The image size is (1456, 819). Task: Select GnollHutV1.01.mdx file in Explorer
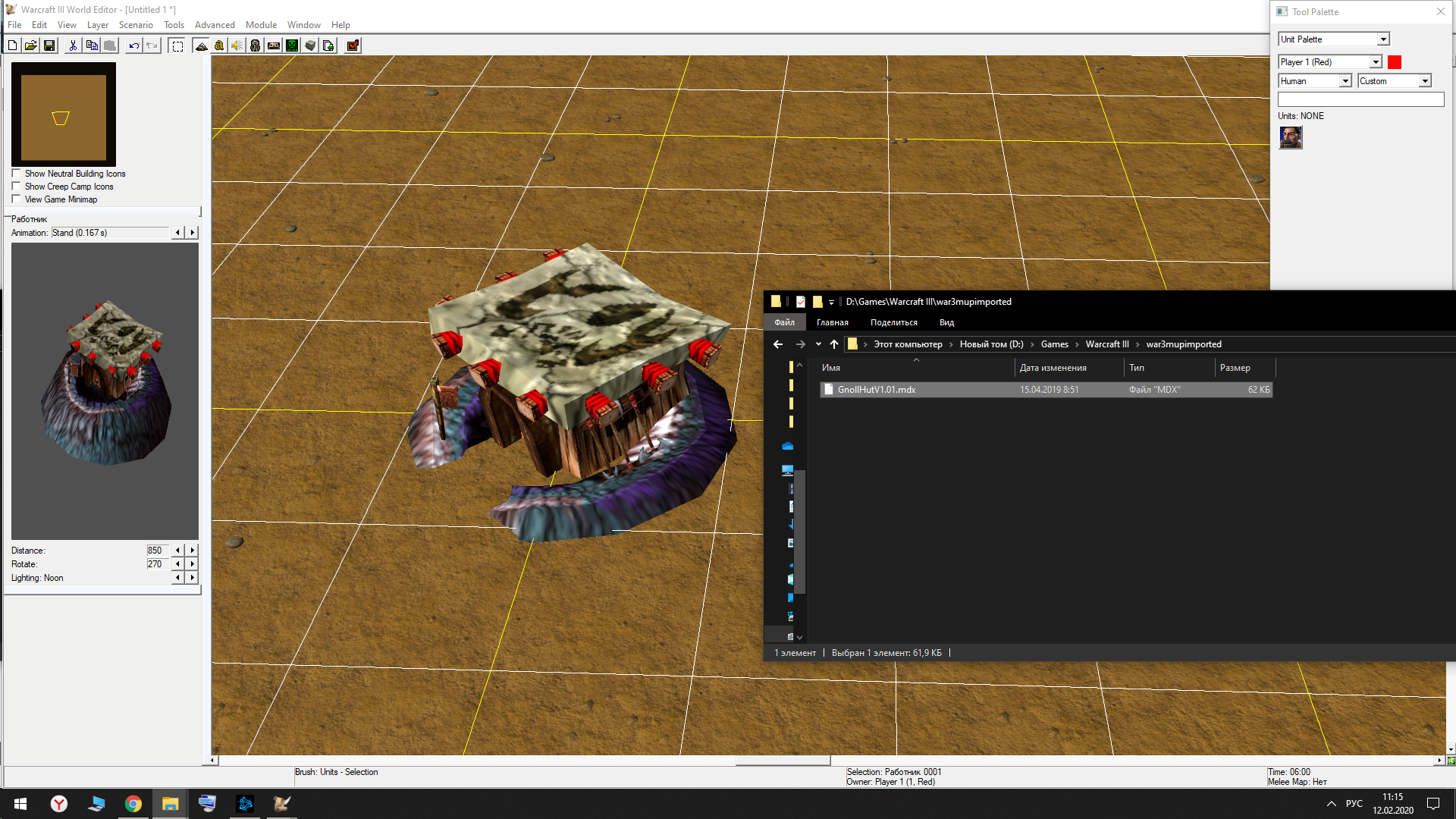tap(876, 390)
